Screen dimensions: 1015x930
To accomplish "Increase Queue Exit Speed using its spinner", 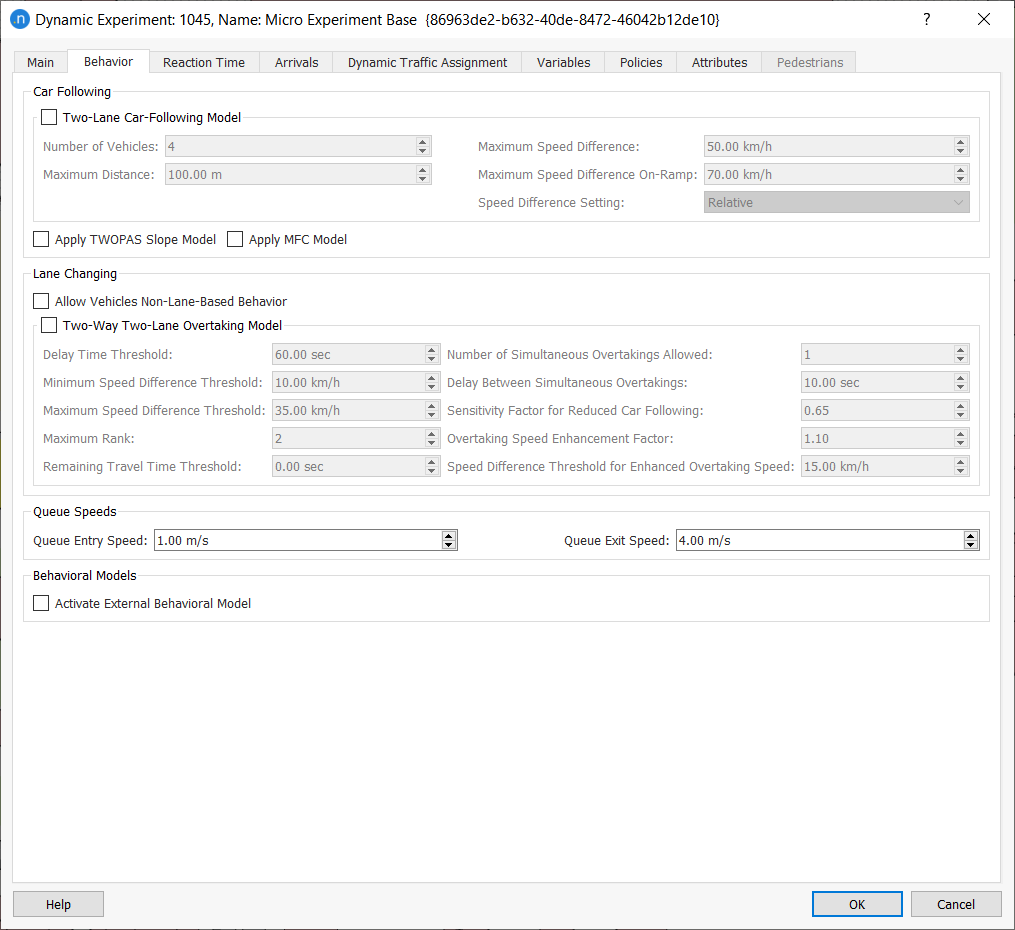I will pyautogui.click(x=970, y=540).
